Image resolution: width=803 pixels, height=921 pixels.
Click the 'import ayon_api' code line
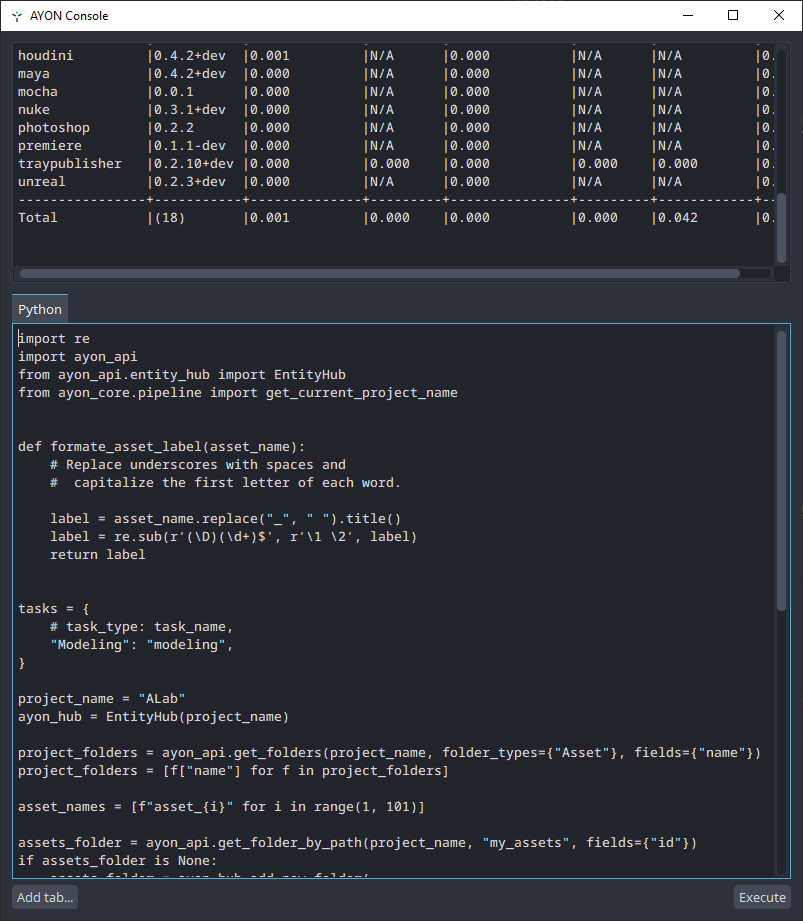[78, 357]
